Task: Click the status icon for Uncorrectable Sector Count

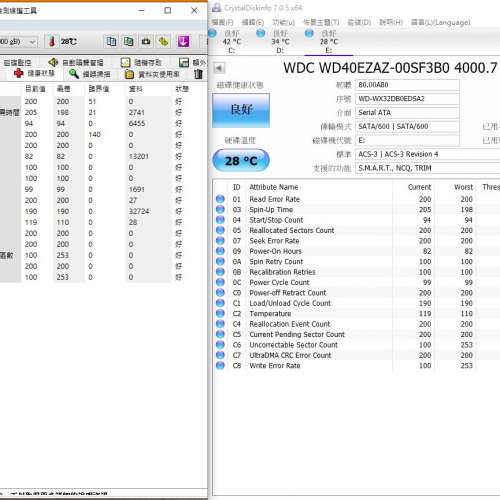Action: pos(220,344)
